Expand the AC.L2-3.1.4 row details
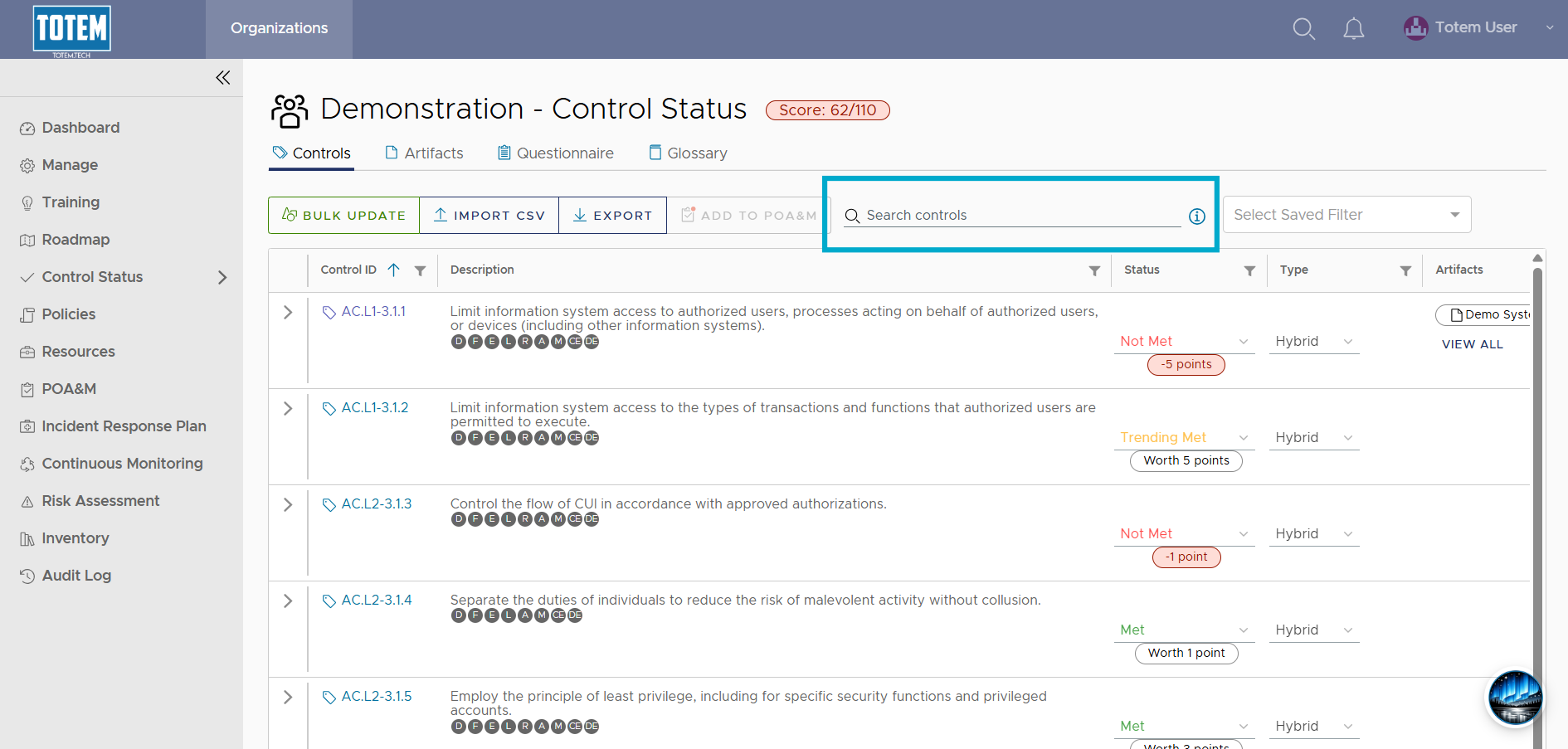 pos(288,601)
